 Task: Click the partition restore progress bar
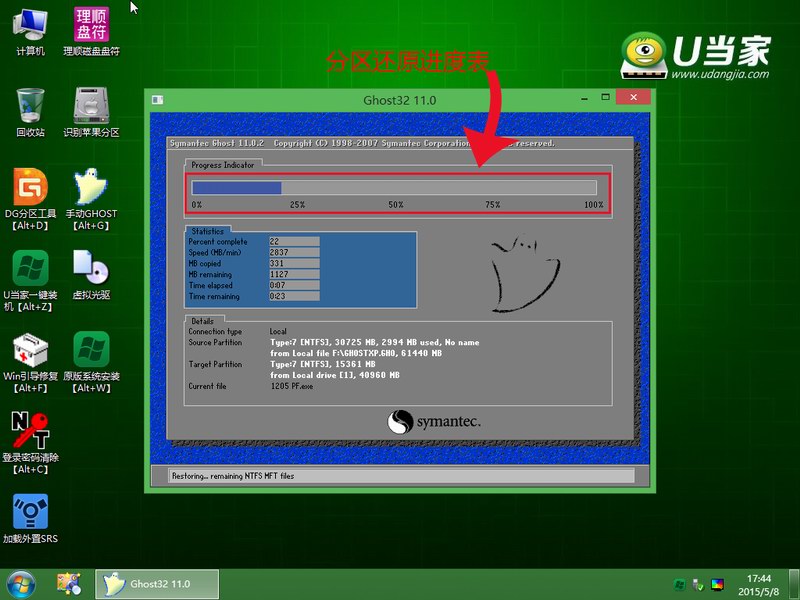[x=394, y=187]
